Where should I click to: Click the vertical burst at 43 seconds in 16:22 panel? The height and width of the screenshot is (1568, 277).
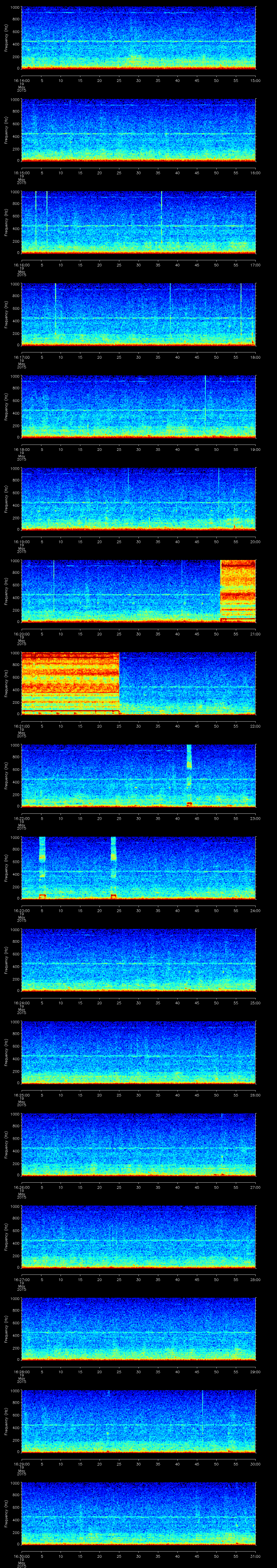click(x=189, y=775)
